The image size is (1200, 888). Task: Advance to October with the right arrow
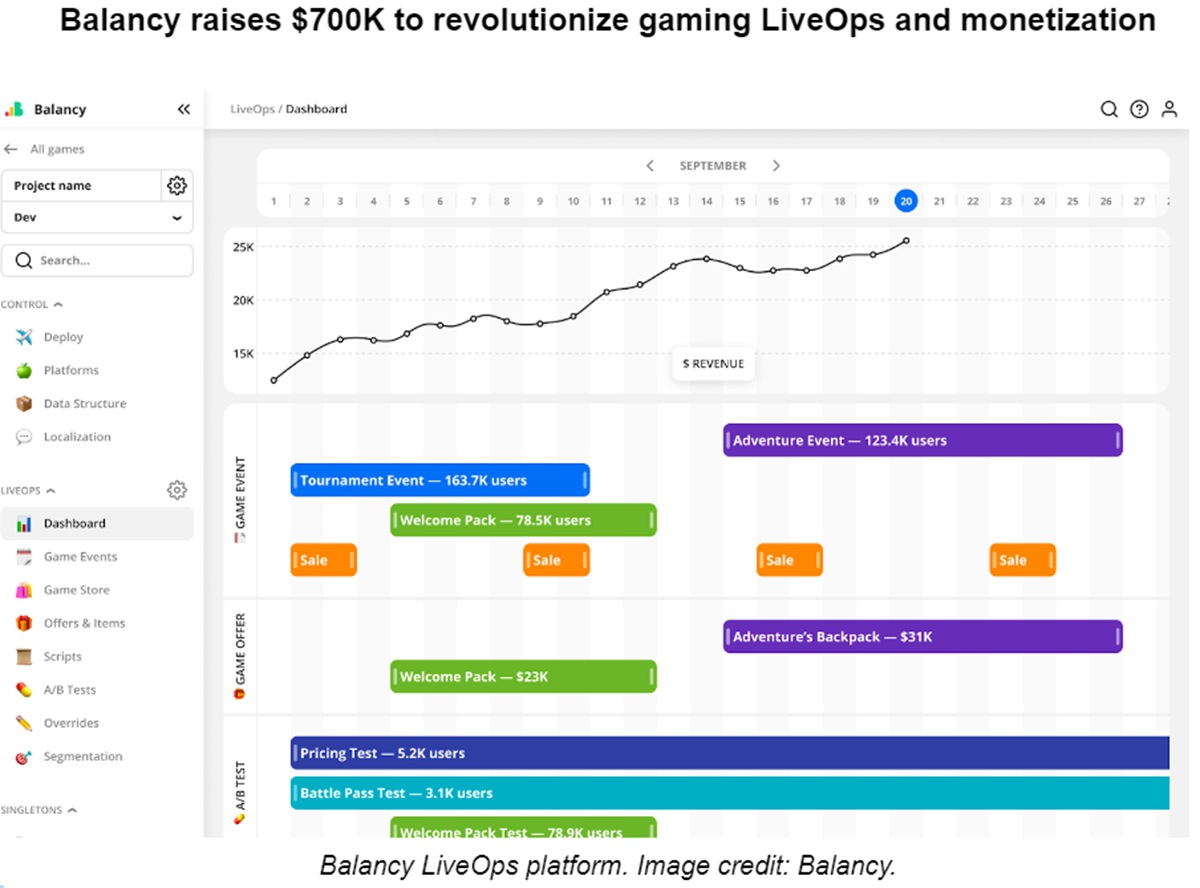(776, 165)
